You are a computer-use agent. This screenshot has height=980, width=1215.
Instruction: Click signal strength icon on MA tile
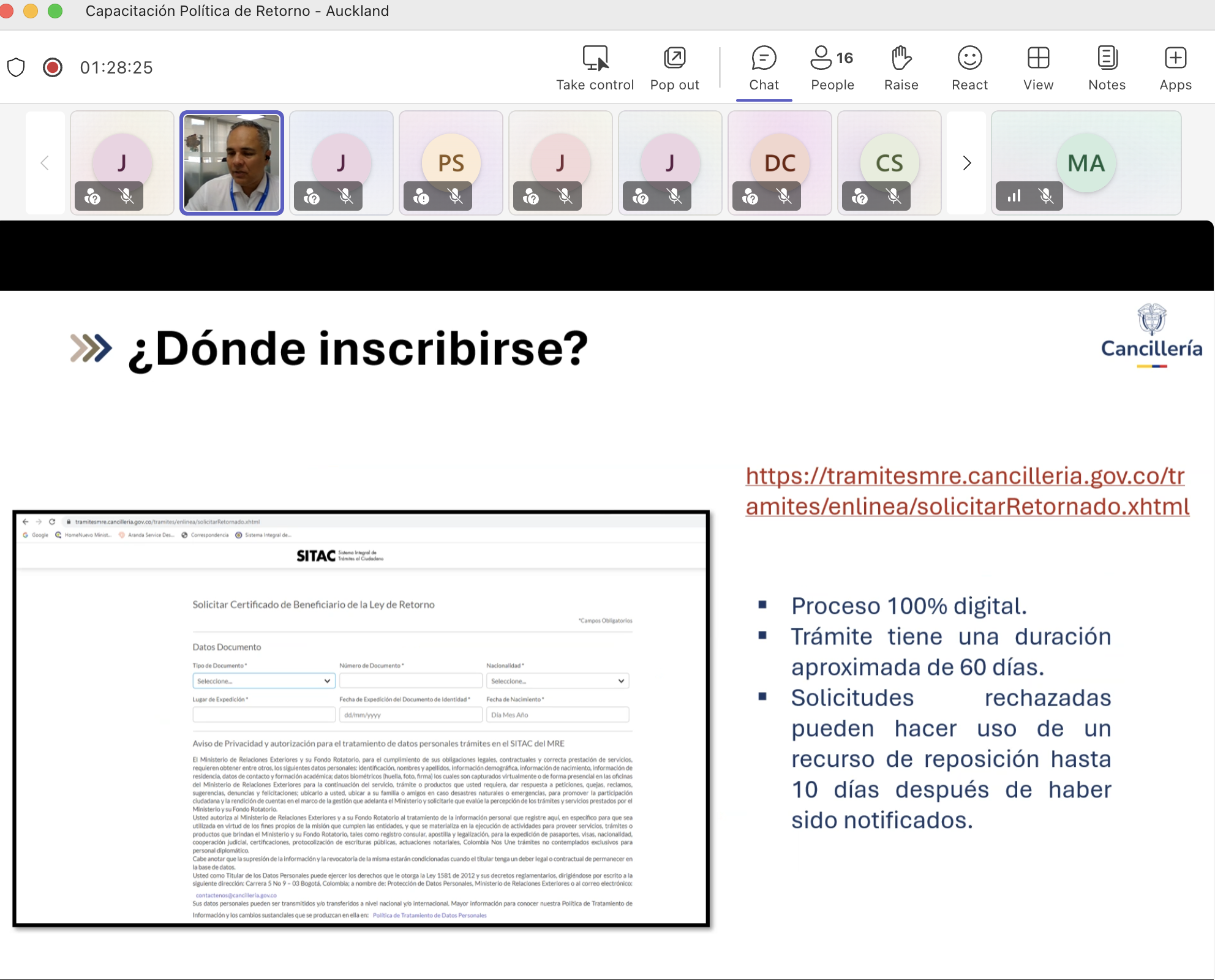pyautogui.click(x=1014, y=196)
